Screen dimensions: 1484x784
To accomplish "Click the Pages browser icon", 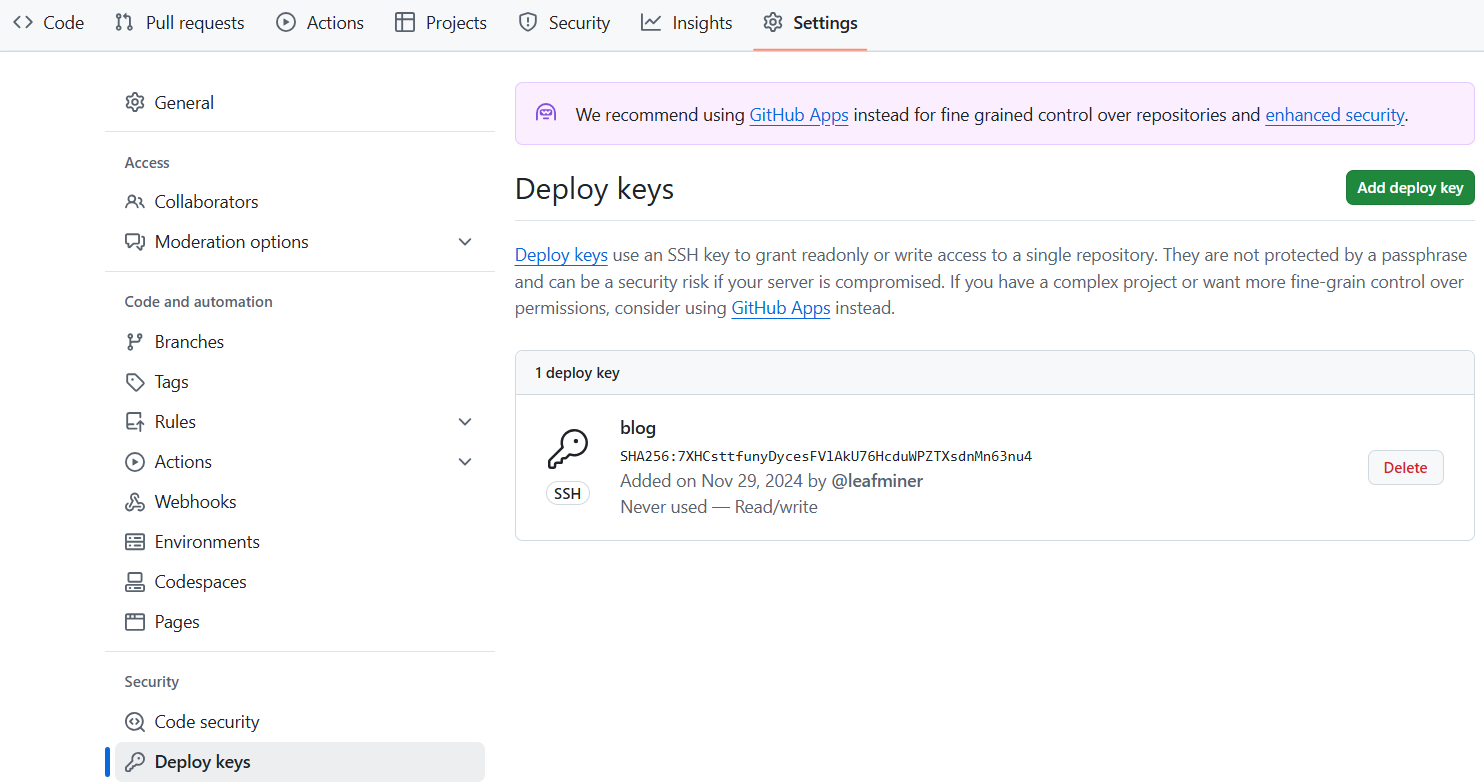I will click(x=134, y=622).
